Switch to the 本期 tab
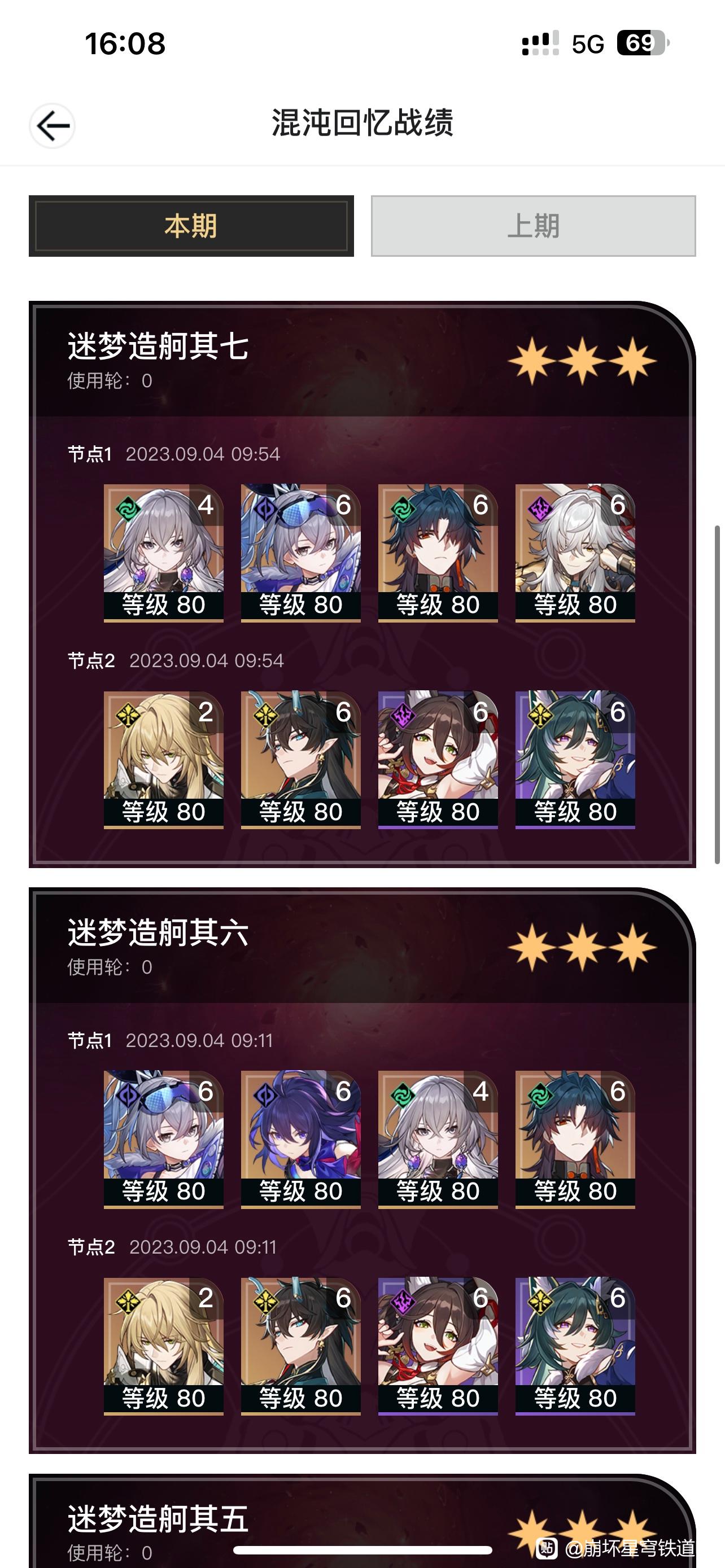 tap(191, 226)
